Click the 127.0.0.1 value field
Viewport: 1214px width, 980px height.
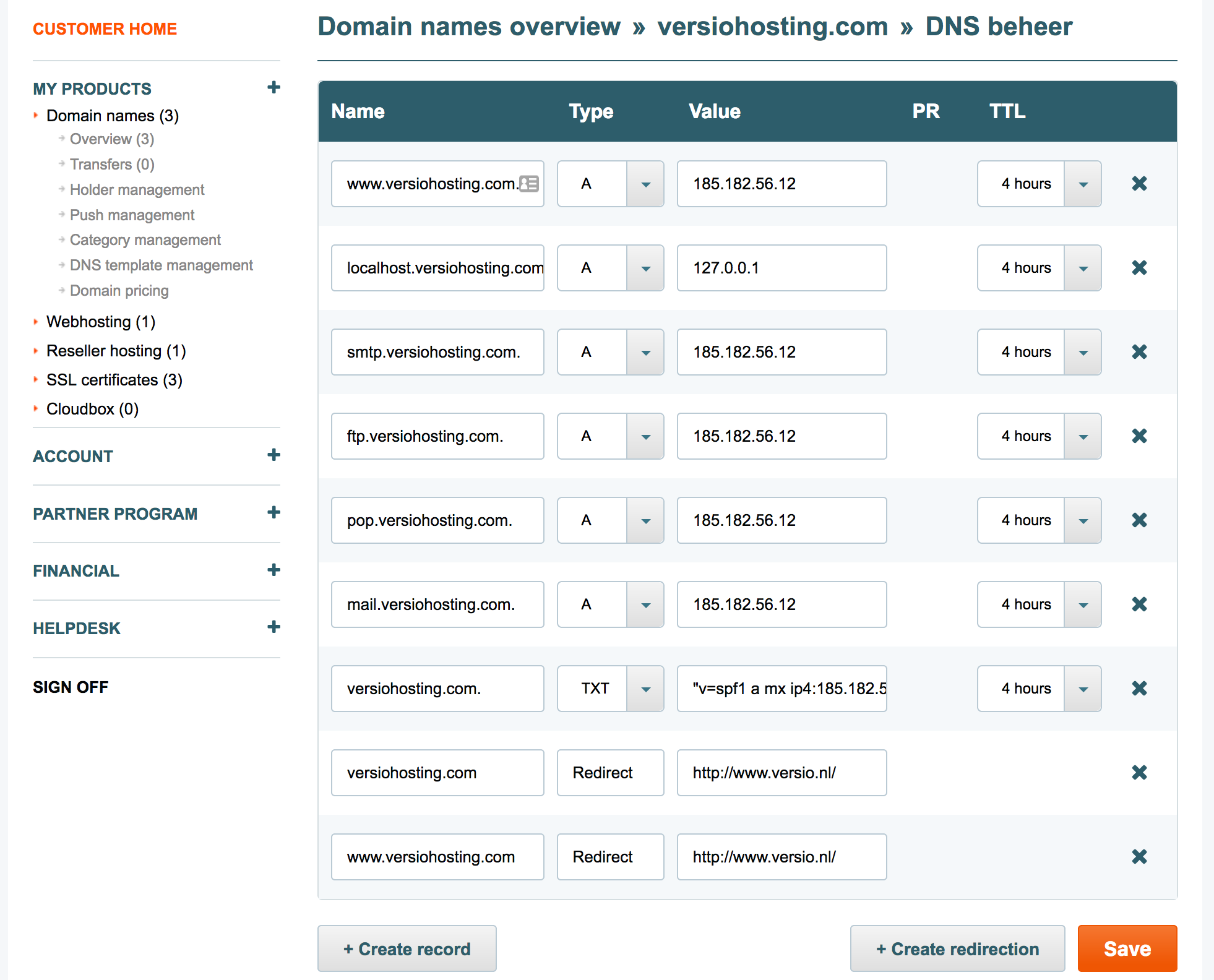[781, 268]
